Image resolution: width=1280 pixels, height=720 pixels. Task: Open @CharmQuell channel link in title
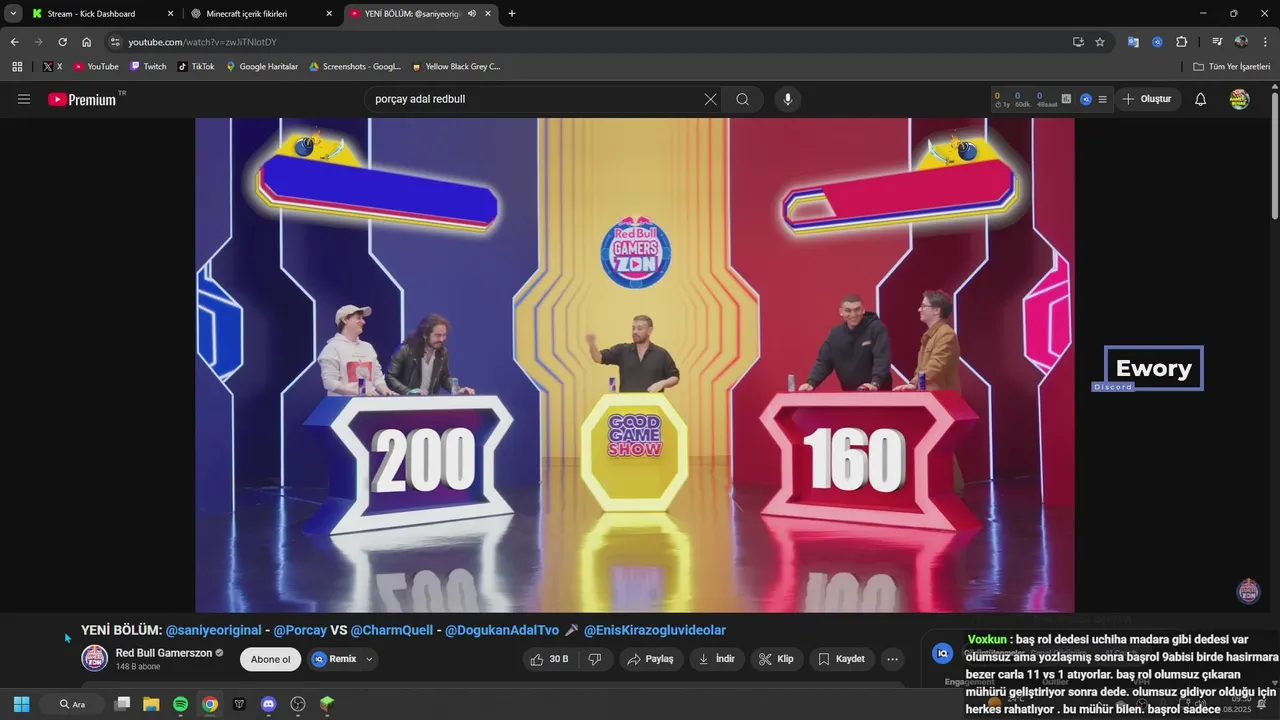(392, 630)
